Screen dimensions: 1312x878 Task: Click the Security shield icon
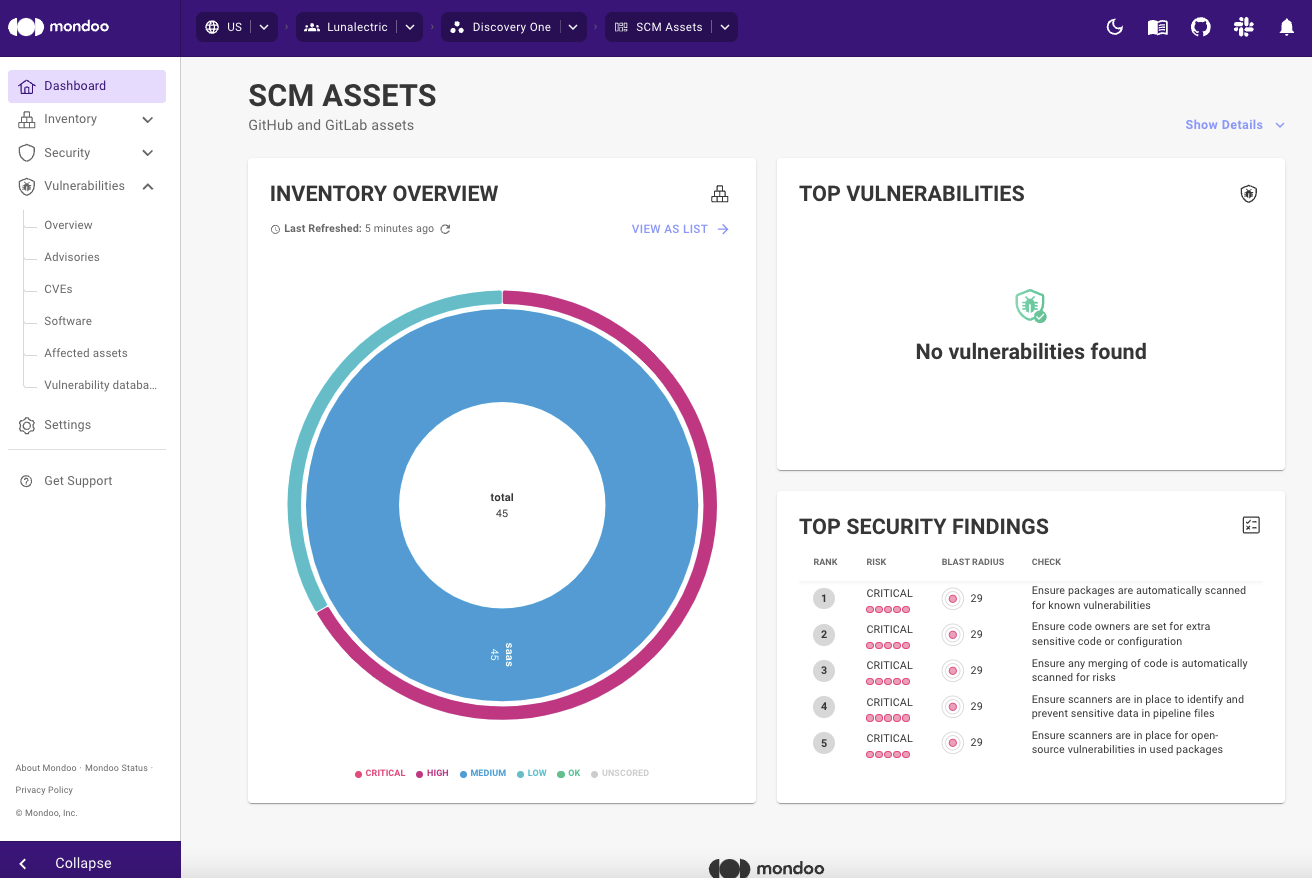[x=27, y=153]
